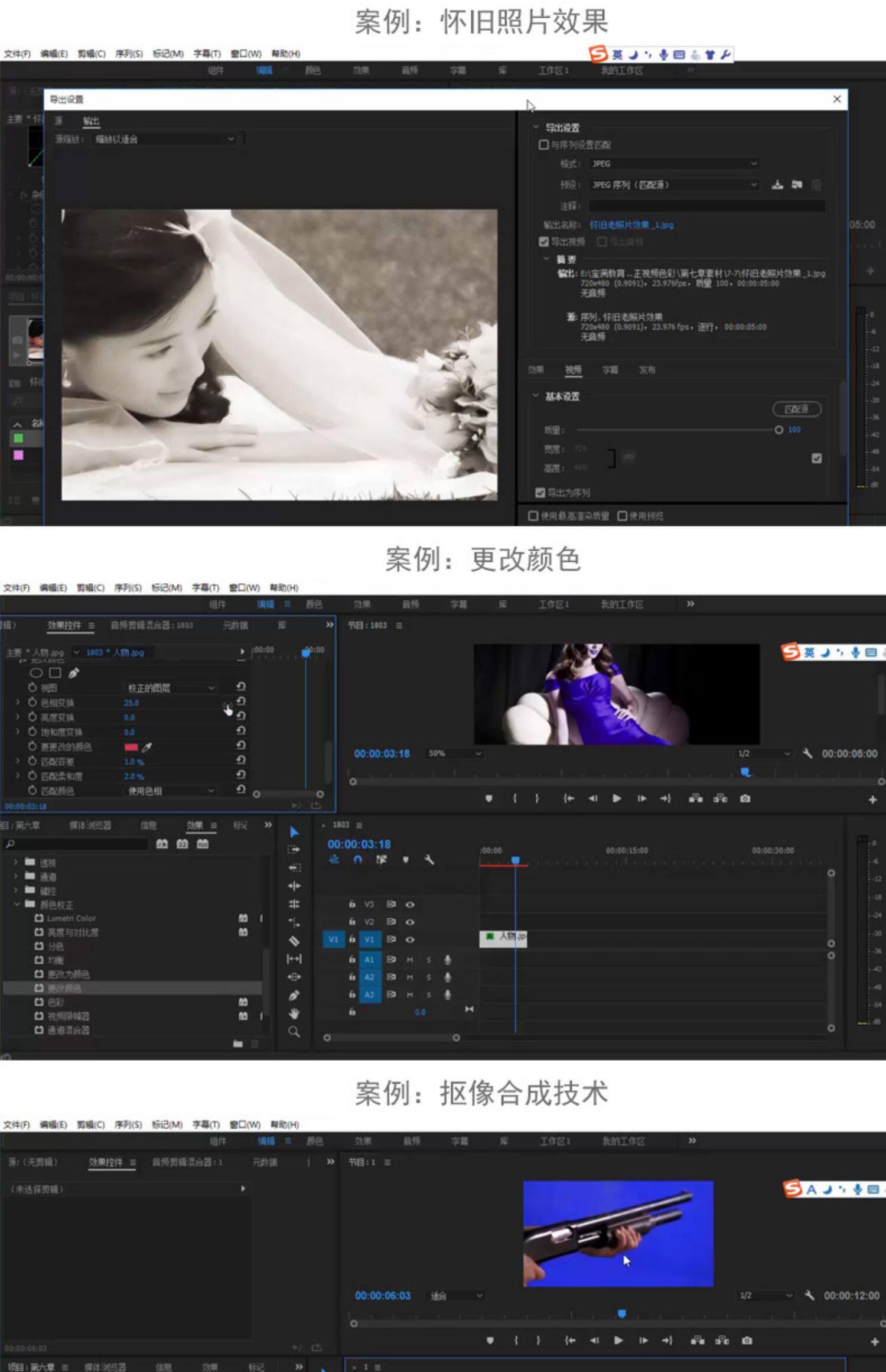
Task: Pick the Track Select Forward tool by timeline 1803
Action: pos(294,850)
